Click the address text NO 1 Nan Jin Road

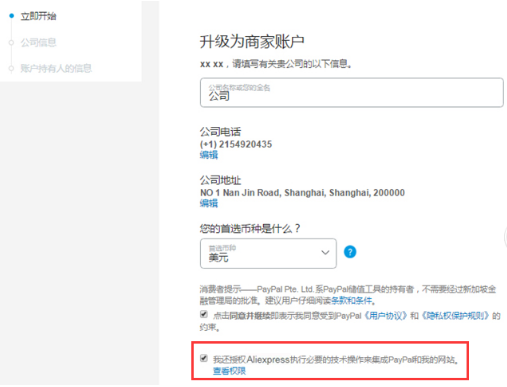click(x=240, y=193)
